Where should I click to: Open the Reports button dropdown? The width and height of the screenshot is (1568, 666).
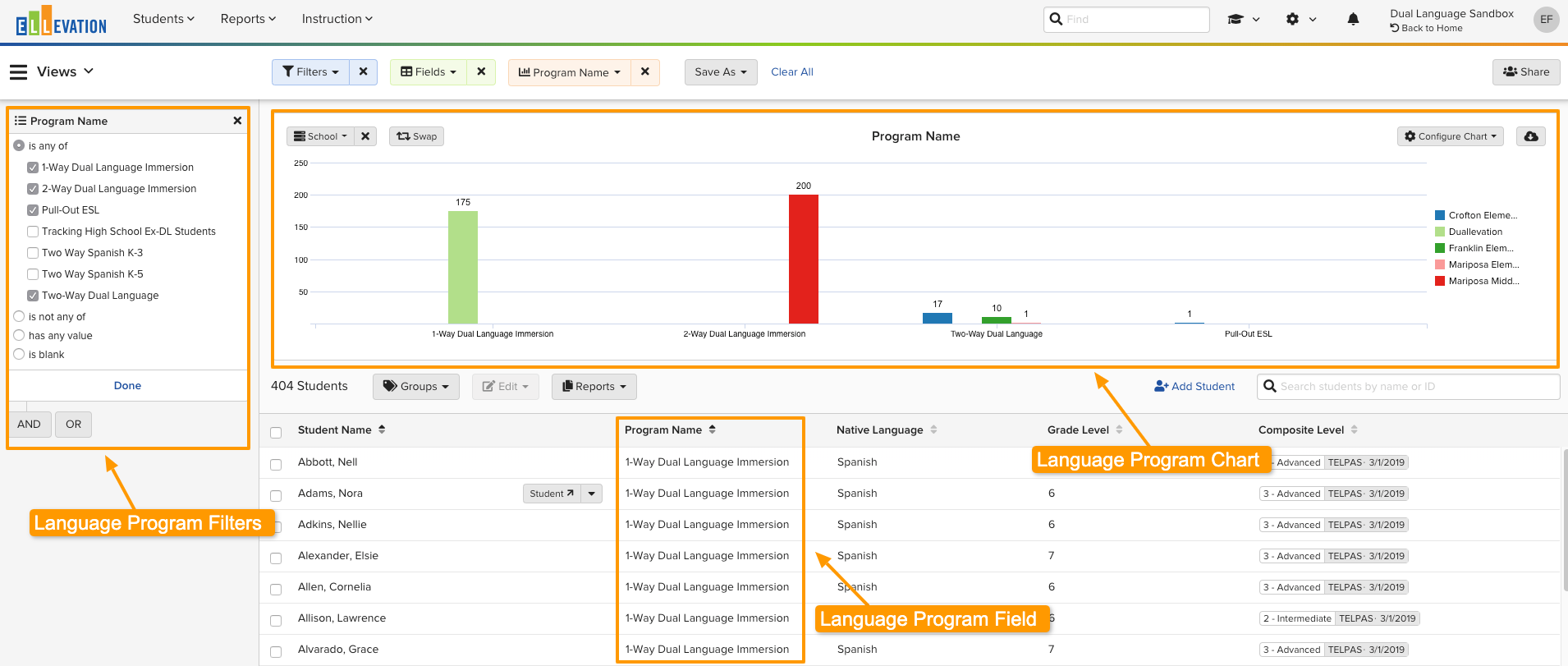[594, 386]
